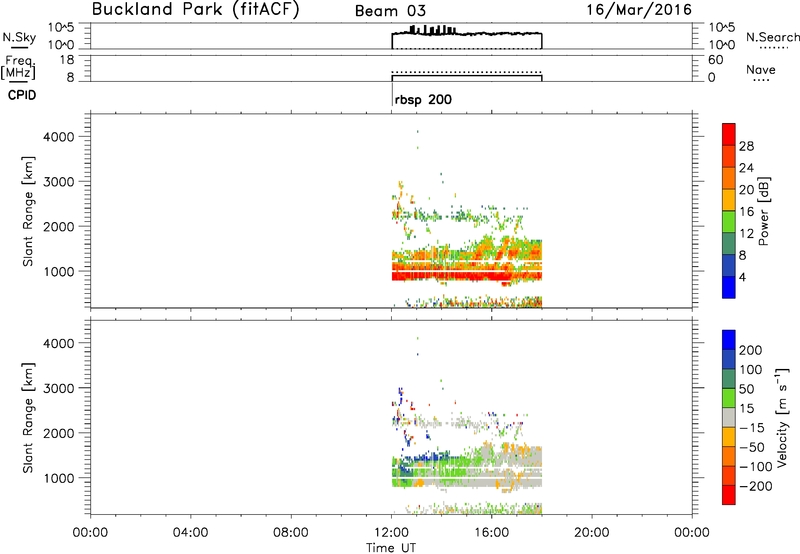The width and height of the screenshot is (800, 554).
Task: Click the '60' Nave axis tick
Action: point(715,60)
